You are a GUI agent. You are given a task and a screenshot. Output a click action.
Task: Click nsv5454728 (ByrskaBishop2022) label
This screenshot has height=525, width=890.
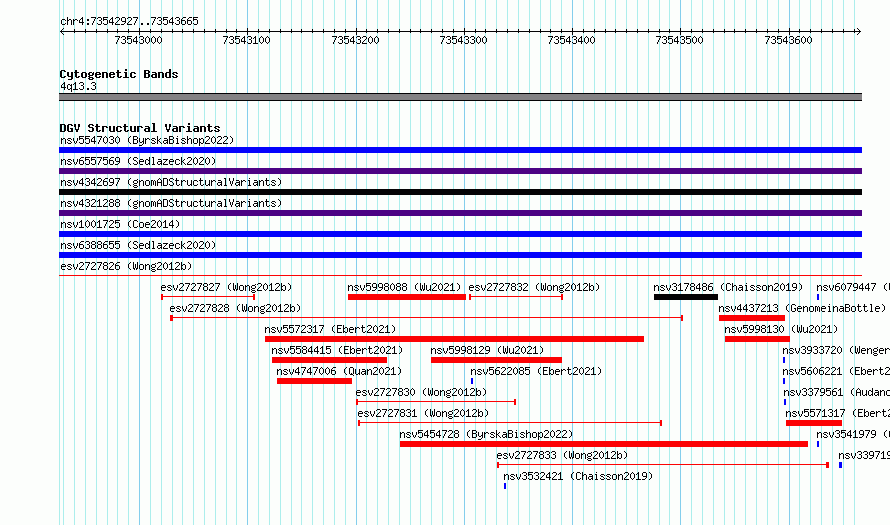[x=486, y=434]
